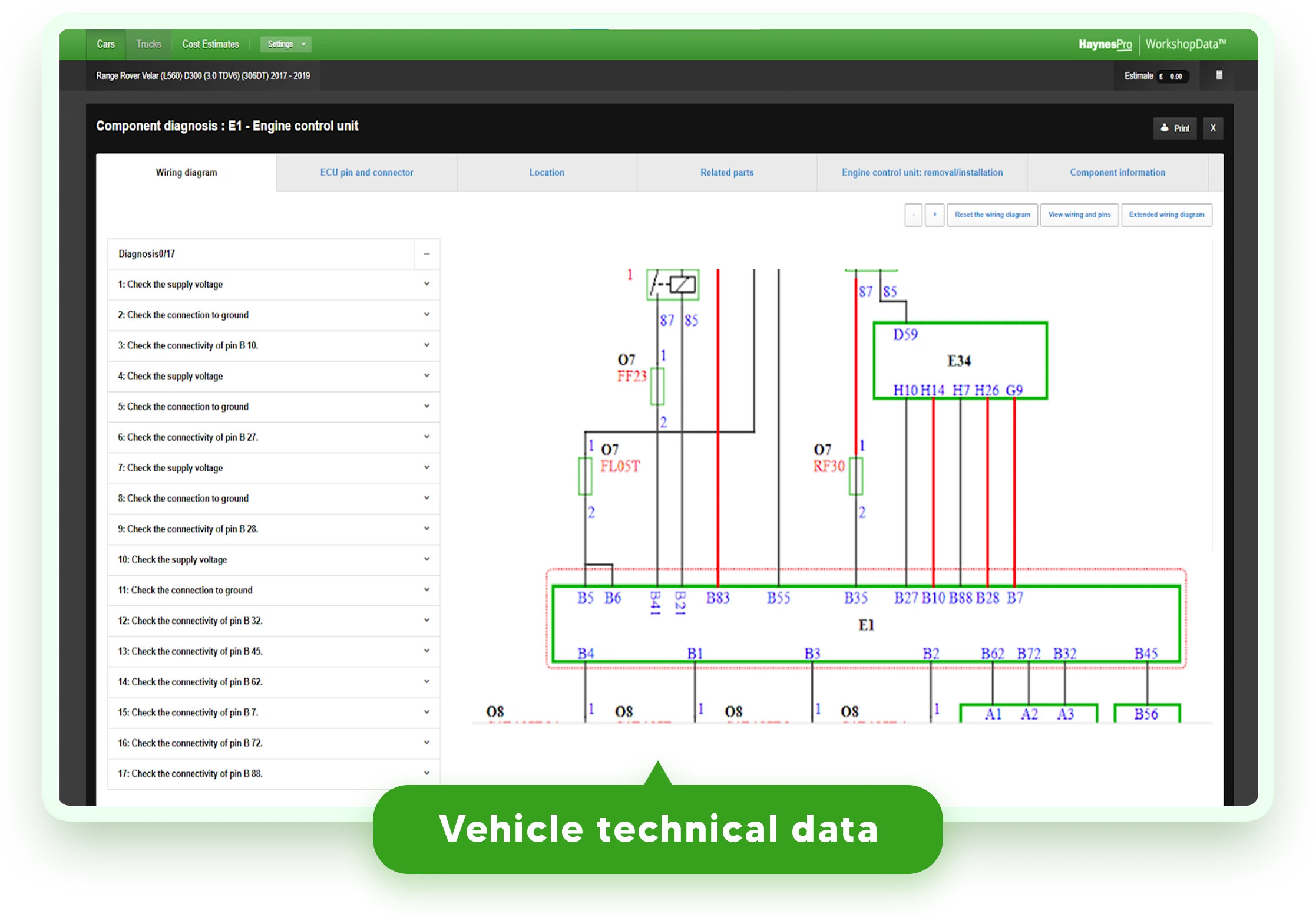Click the B56 connector box

(1147, 714)
